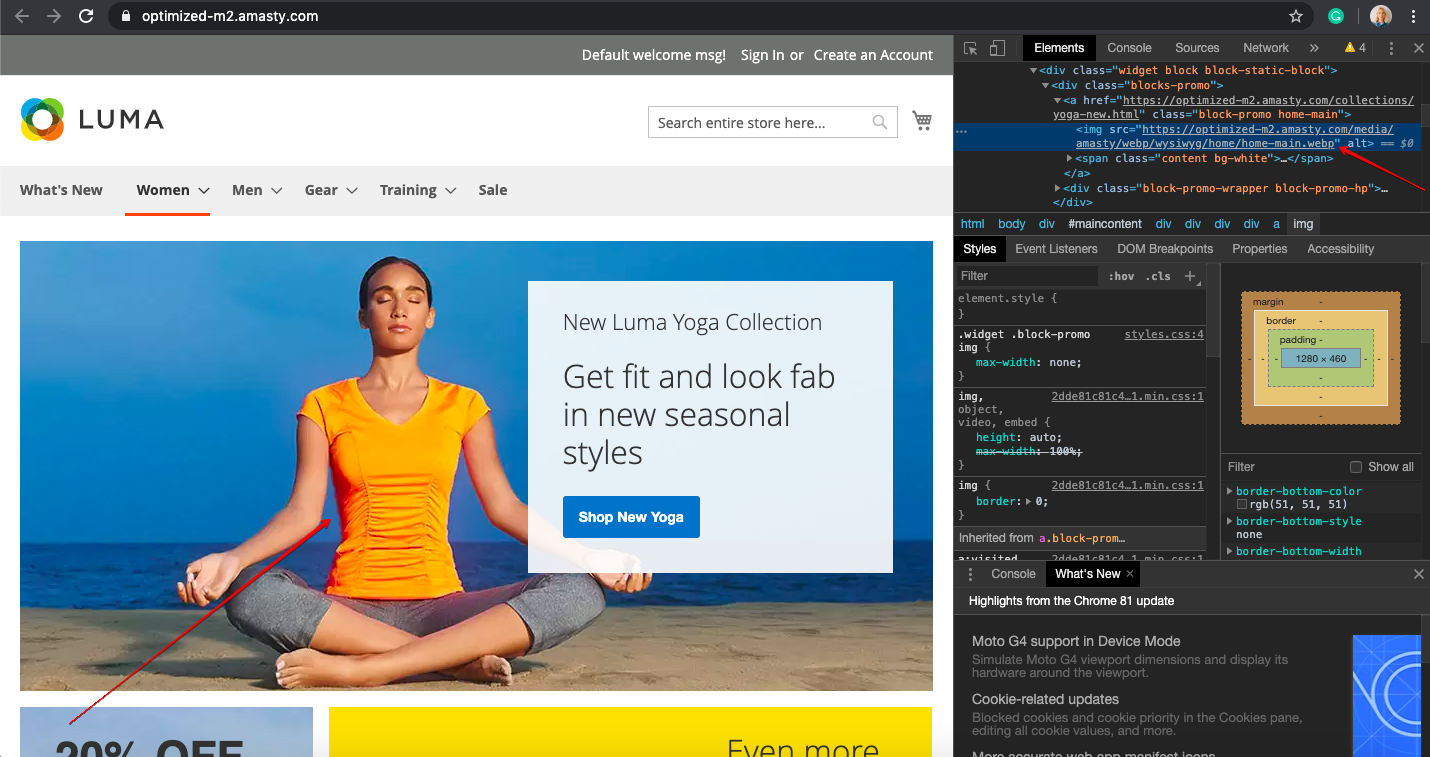Open the shopping cart icon
This screenshot has width=1430, height=757.
922,121
